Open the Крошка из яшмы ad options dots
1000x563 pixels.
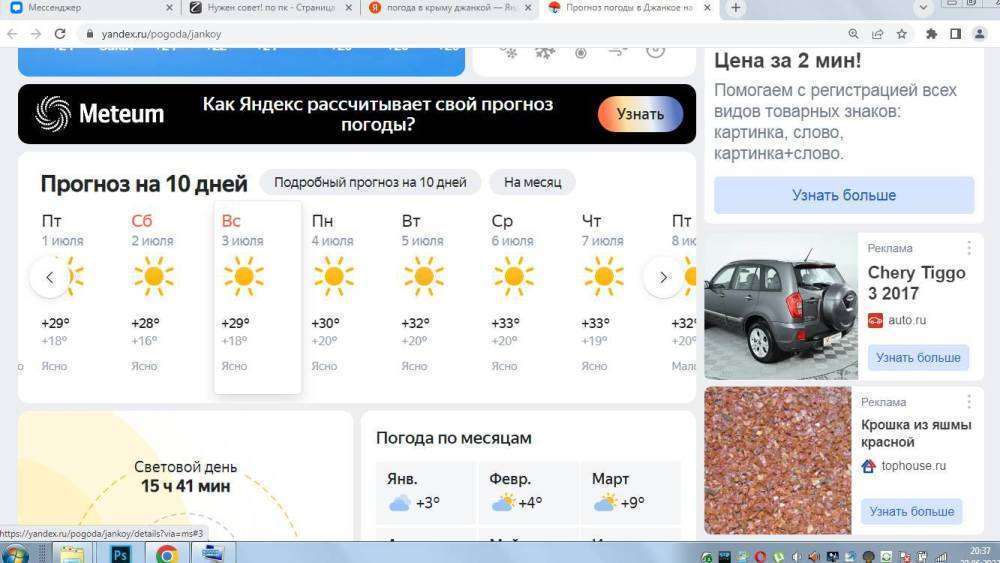[969, 401]
